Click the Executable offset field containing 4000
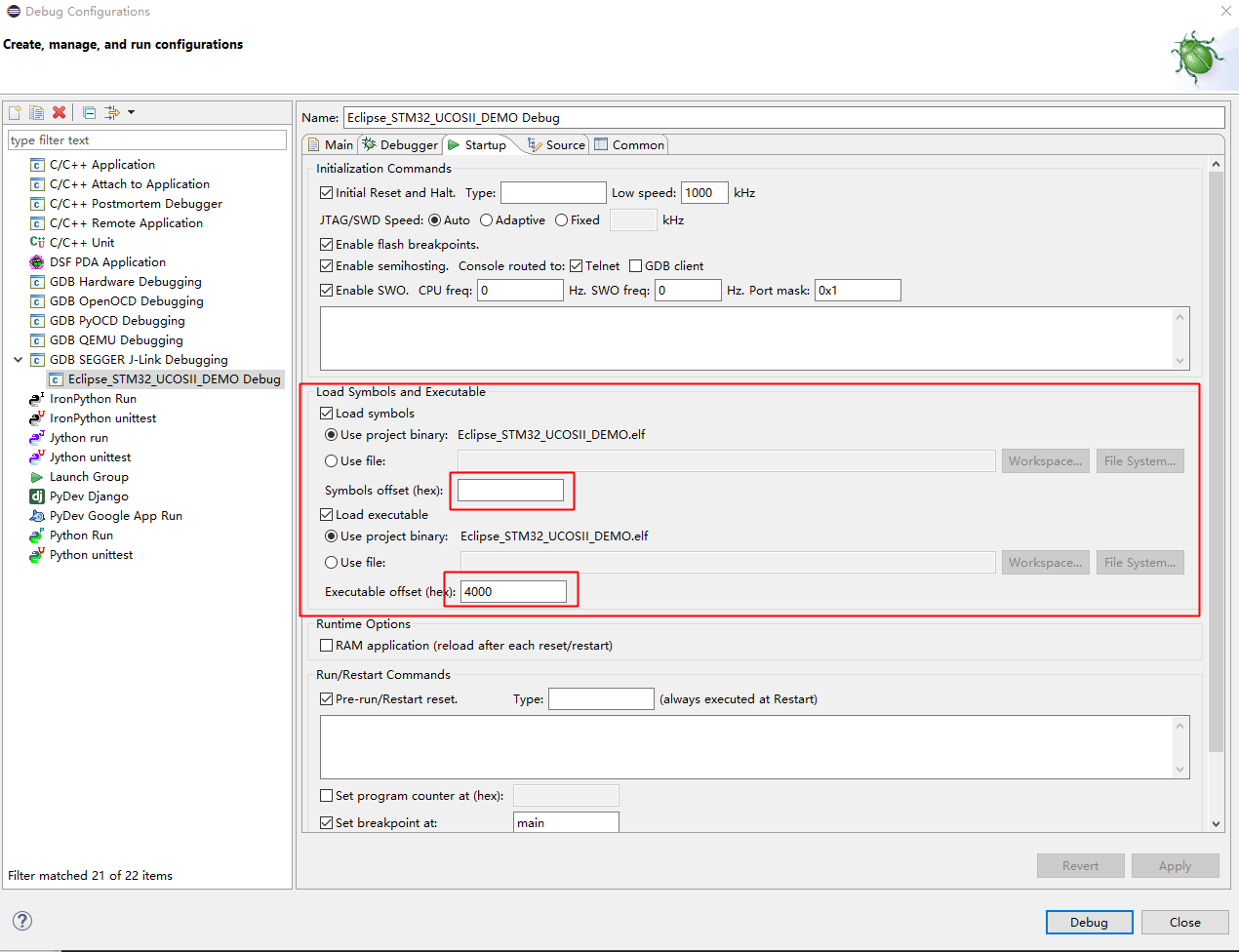This screenshot has height=952, width=1239. coord(513,592)
